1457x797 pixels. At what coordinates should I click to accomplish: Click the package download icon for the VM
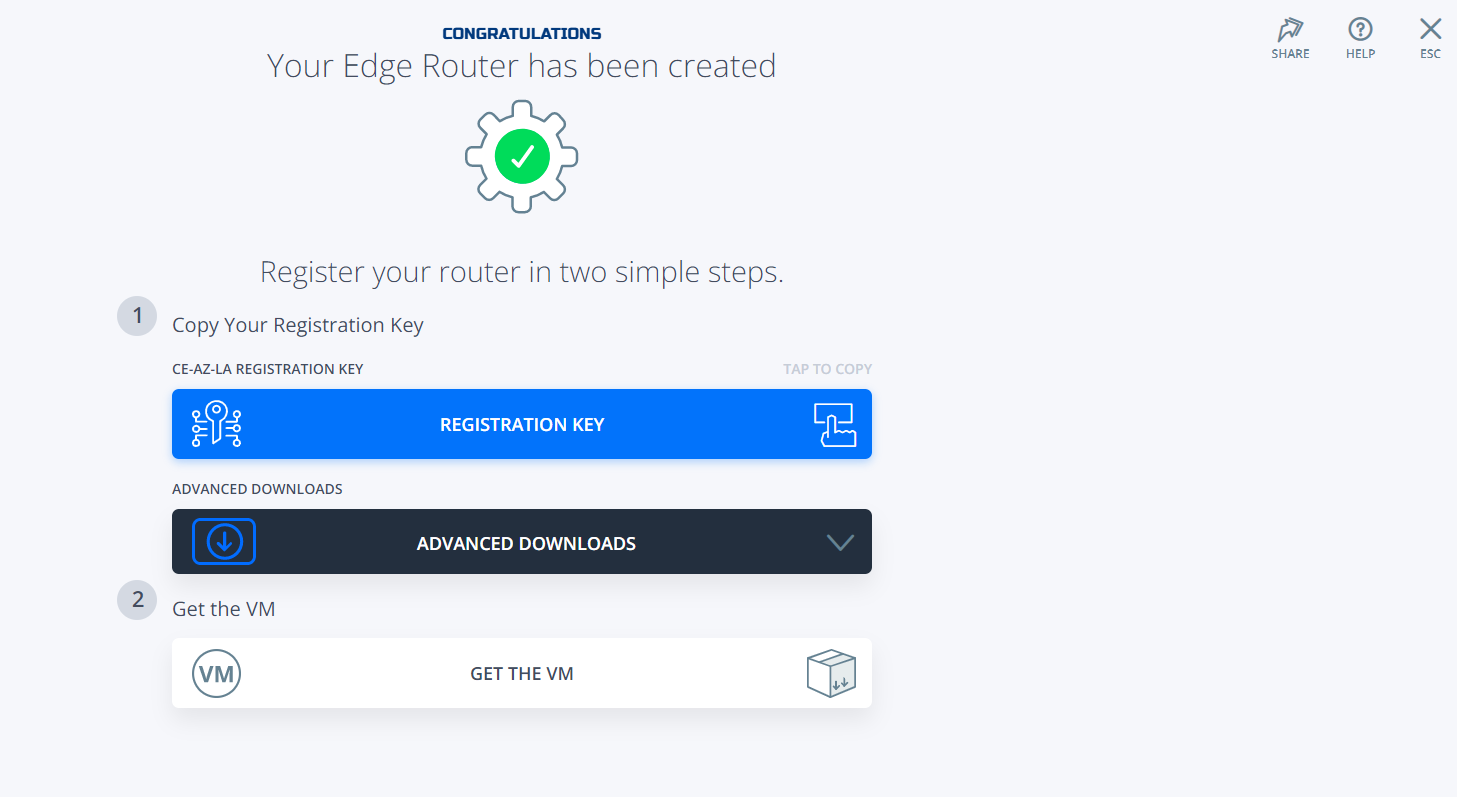[x=831, y=673]
